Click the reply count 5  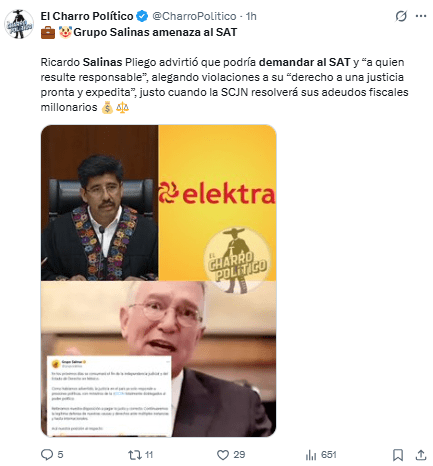pyautogui.click(x=60, y=455)
